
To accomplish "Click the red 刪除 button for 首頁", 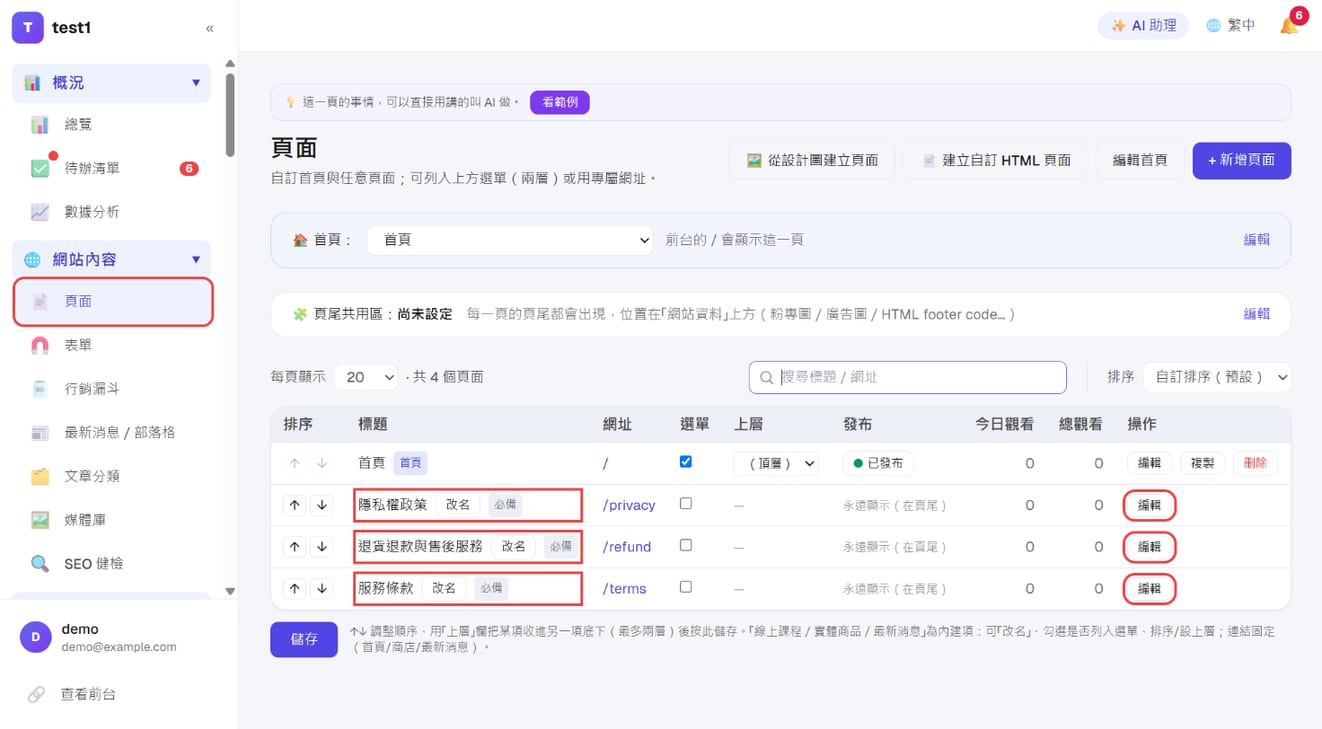I will tap(1255, 463).
